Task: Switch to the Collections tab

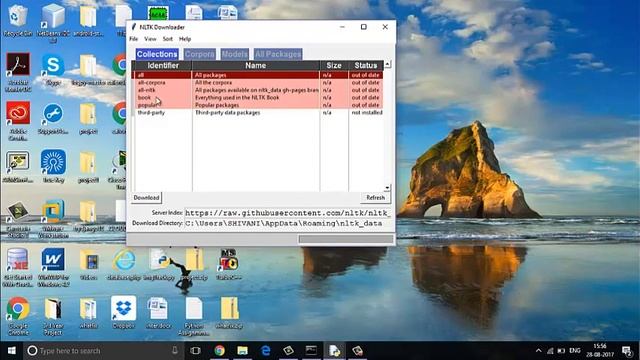Action: click(x=157, y=54)
